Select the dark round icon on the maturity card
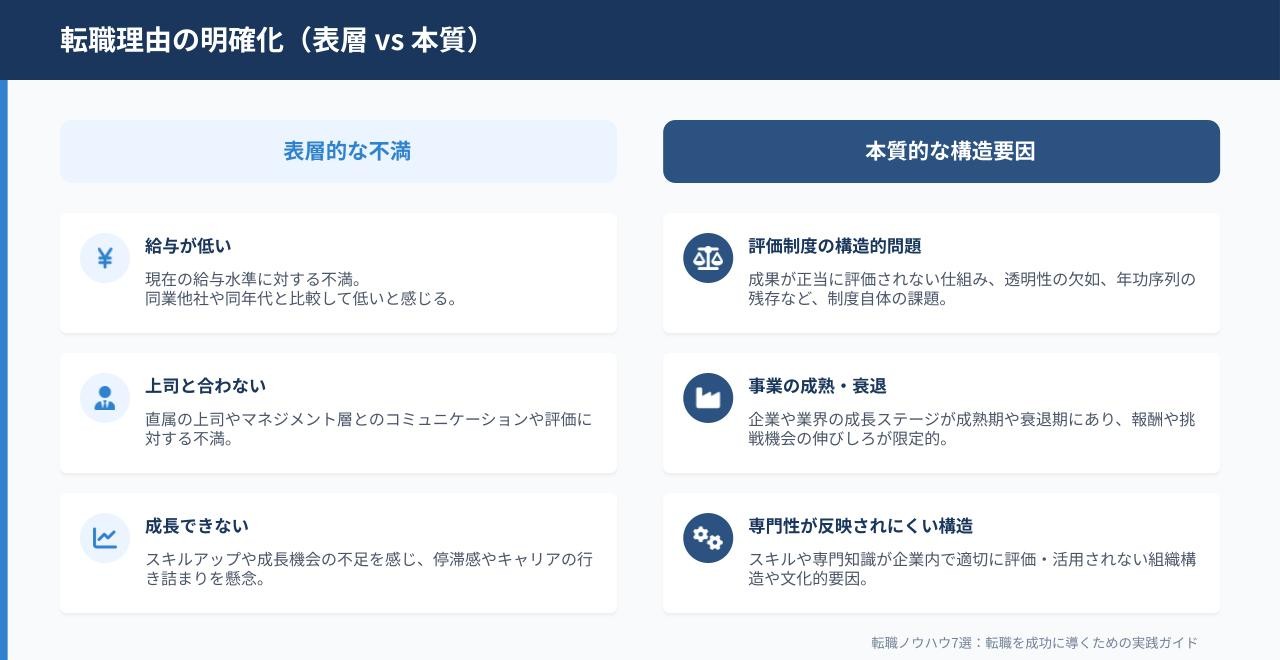1280x660 pixels. pos(708,398)
